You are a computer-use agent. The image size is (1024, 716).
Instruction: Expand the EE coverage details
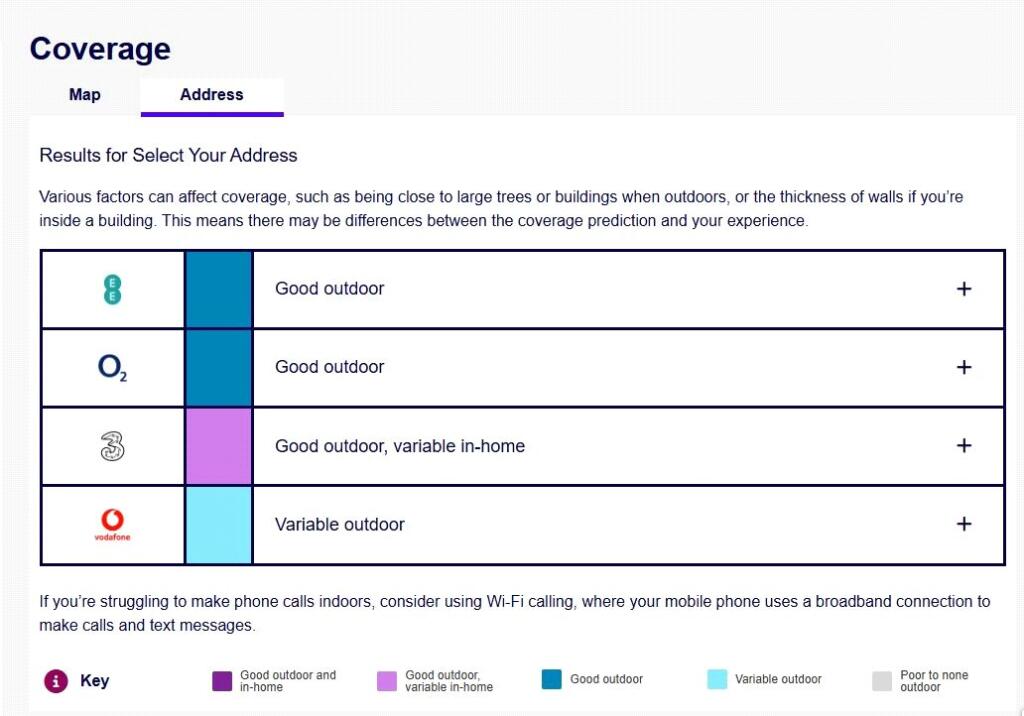[964, 289]
